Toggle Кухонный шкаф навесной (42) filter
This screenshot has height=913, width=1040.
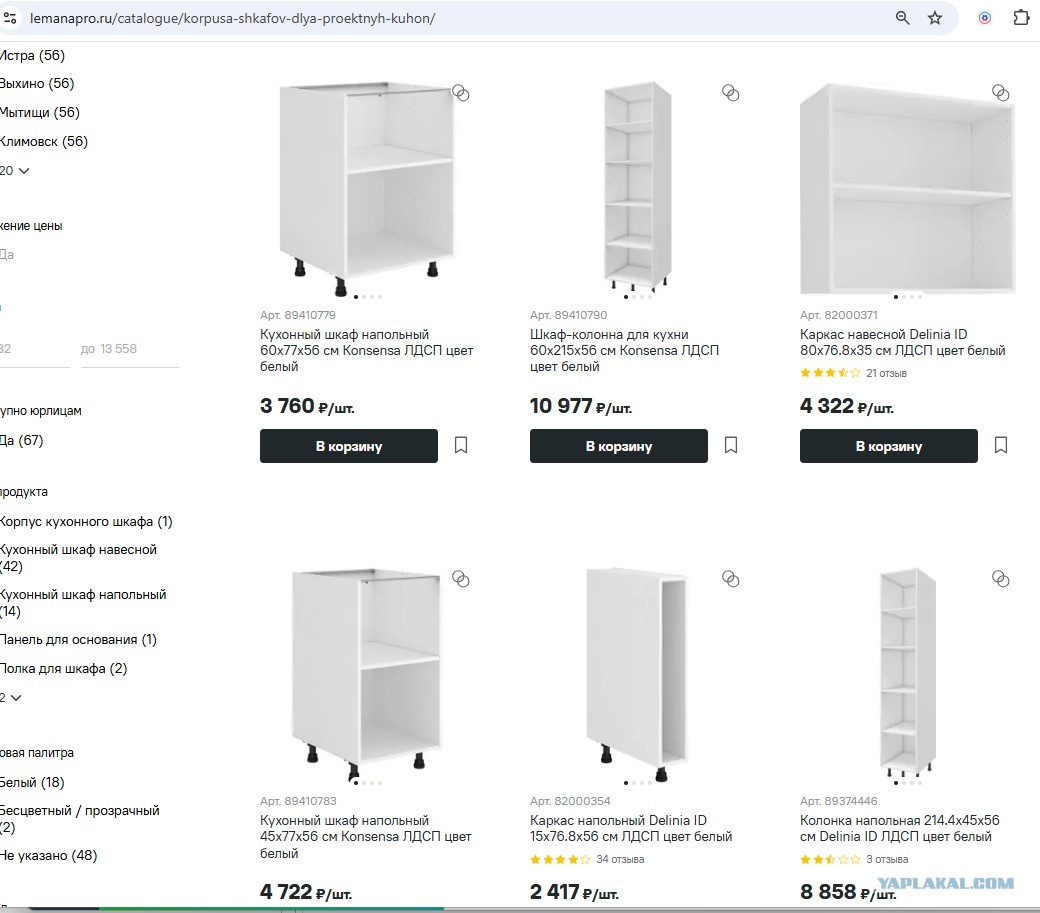coord(78,558)
